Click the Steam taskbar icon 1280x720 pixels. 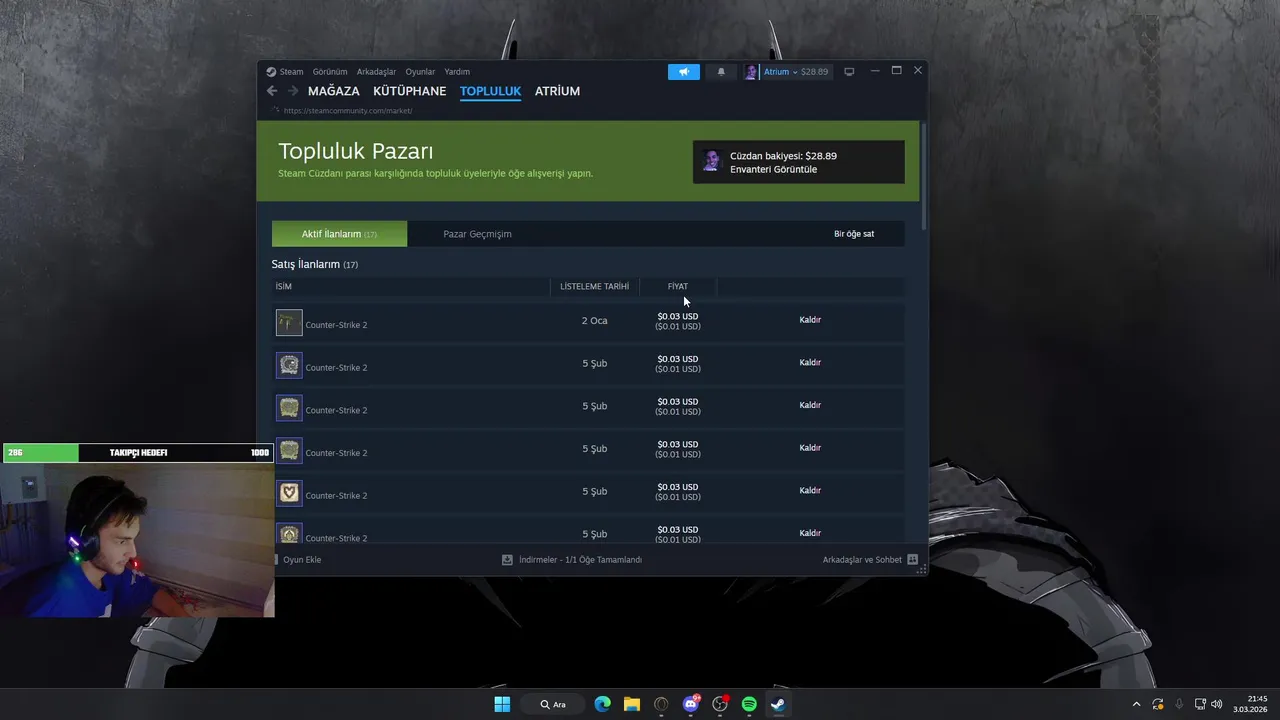pyautogui.click(x=778, y=704)
